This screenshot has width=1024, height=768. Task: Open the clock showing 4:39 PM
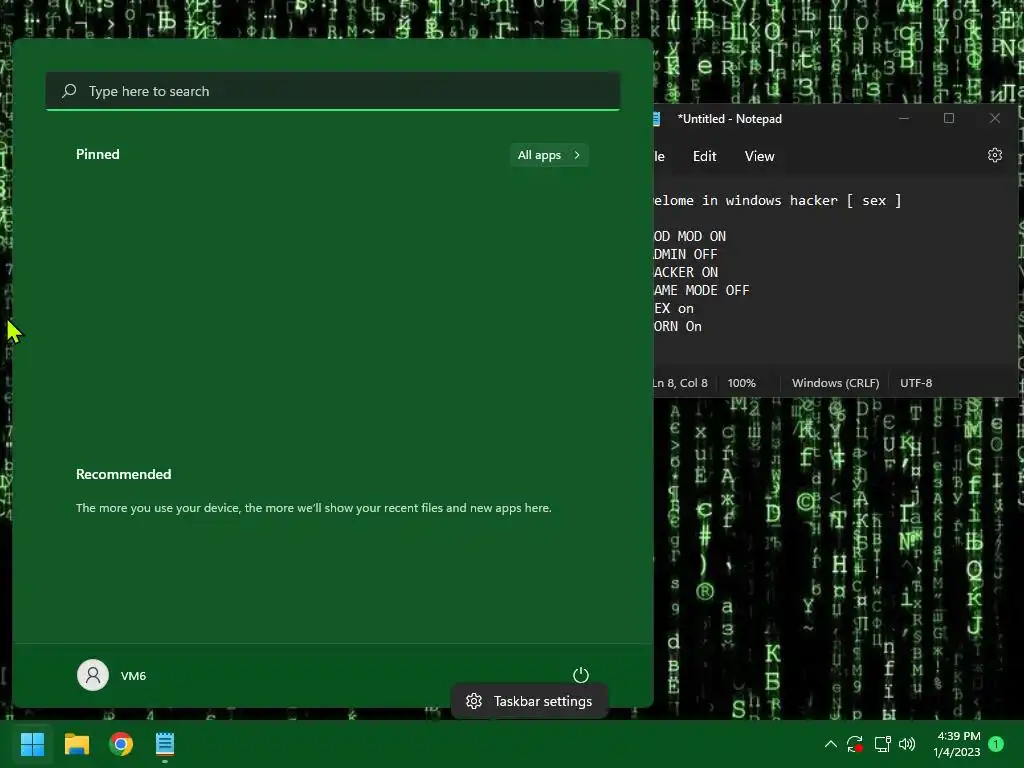point(957,744)
